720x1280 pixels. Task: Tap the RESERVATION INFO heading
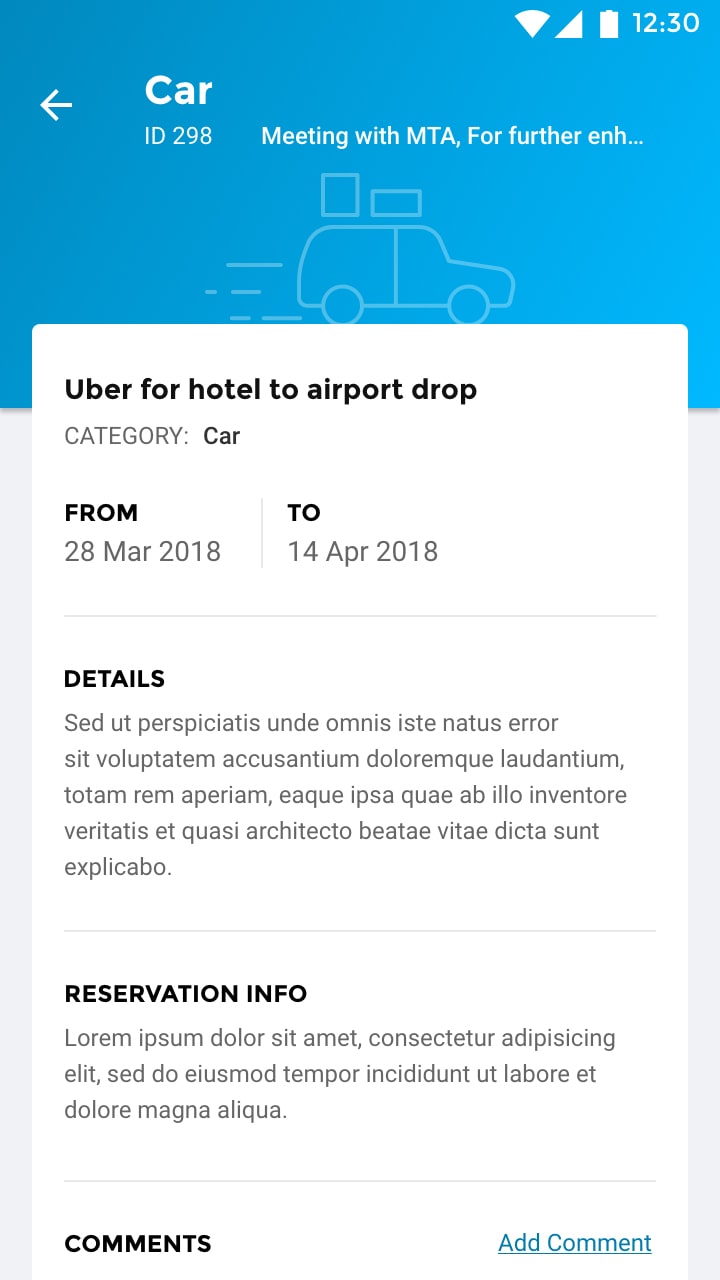(185, 994)
